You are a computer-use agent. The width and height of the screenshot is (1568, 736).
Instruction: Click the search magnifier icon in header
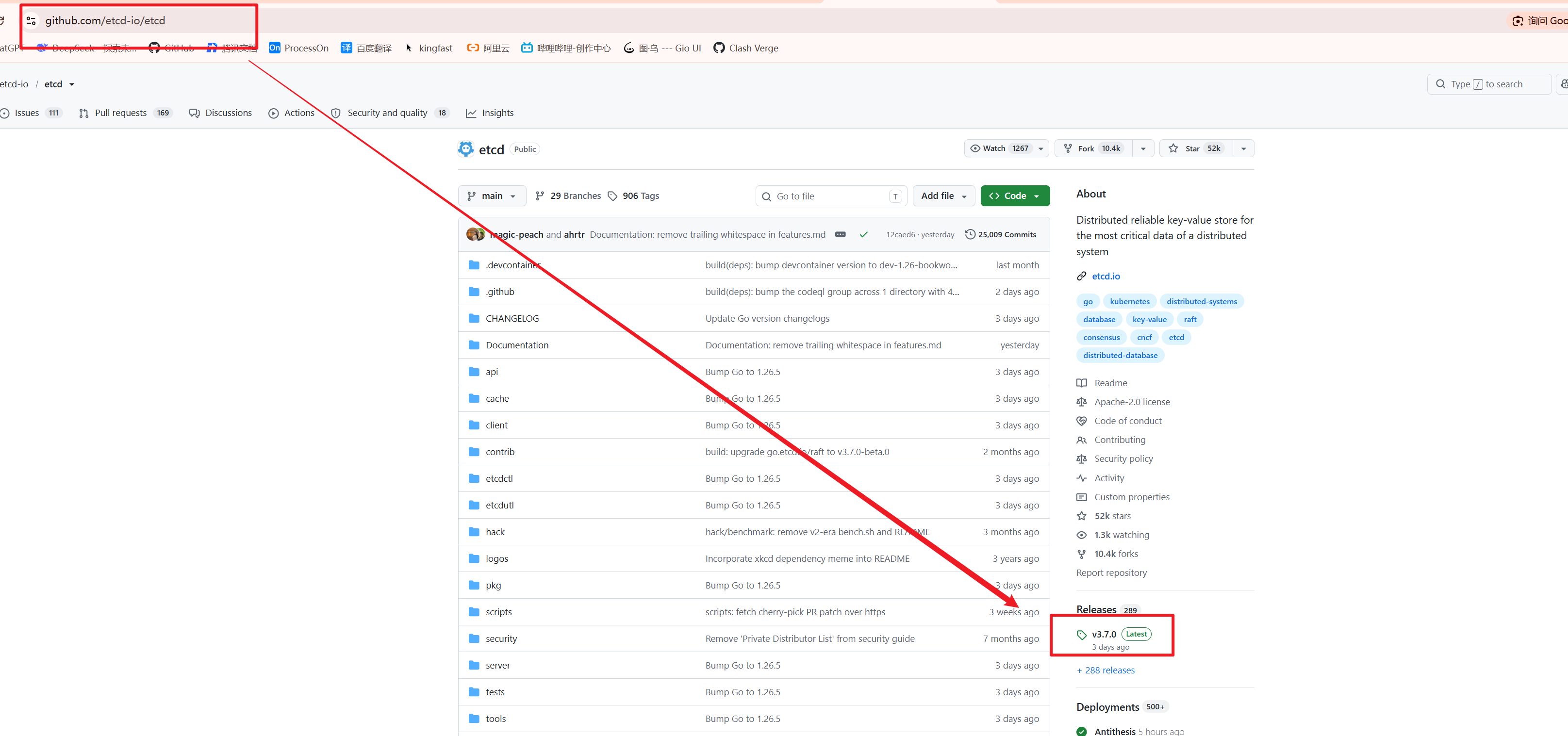pos(1440,84)
